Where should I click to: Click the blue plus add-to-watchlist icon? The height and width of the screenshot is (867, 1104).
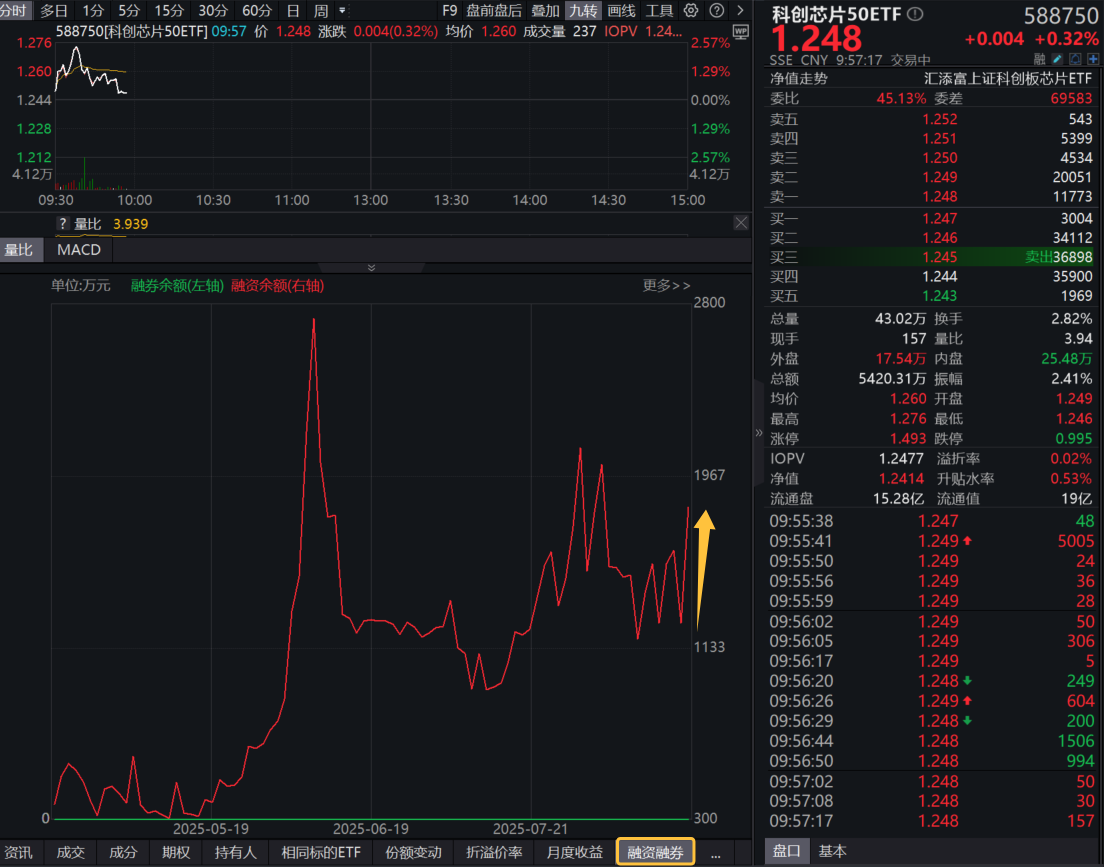[x=1093, y=59]
